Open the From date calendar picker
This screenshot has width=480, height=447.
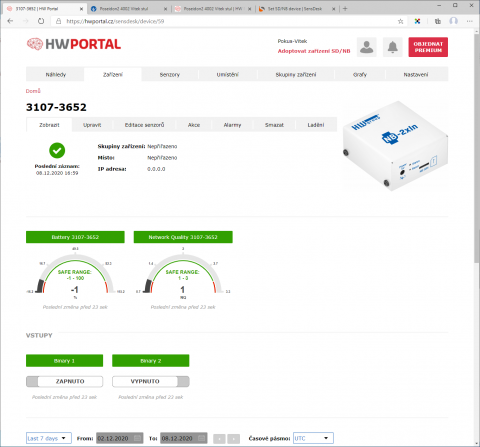137,438
